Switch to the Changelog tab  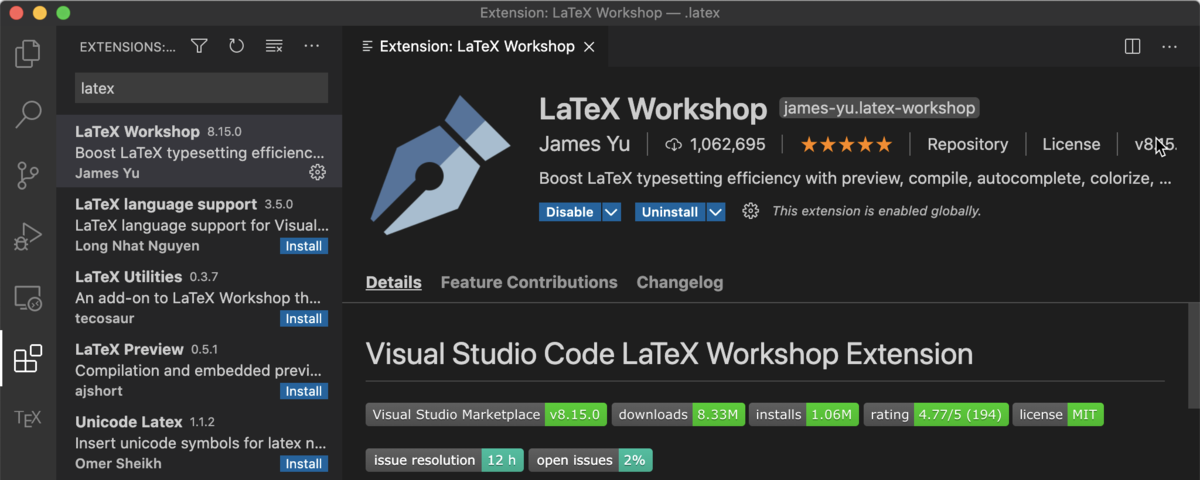point(680,282)
